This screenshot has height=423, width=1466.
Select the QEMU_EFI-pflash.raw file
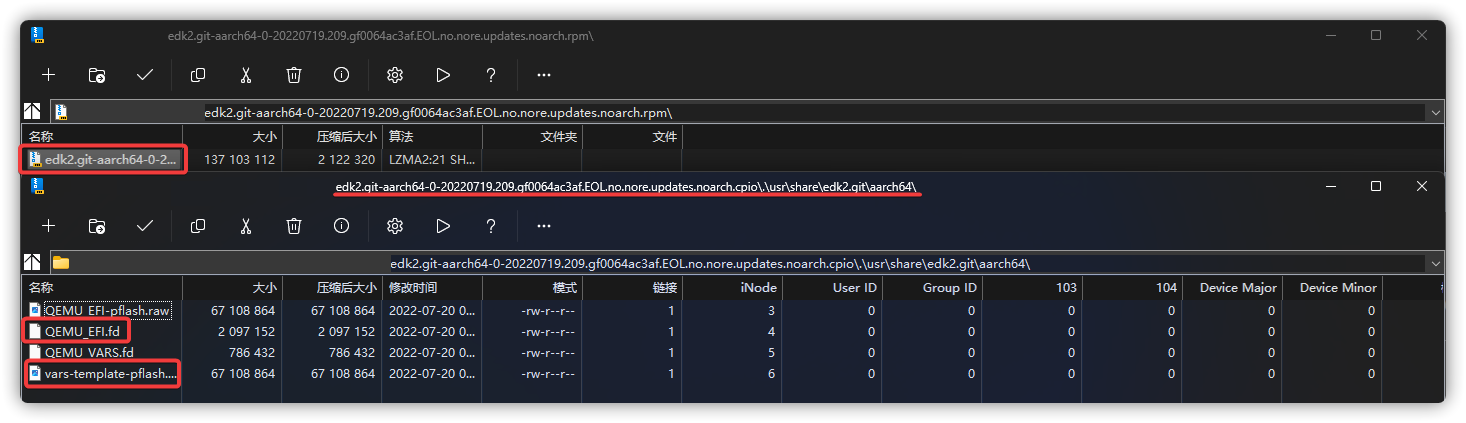pyautogui.click(x=101, y=311)
